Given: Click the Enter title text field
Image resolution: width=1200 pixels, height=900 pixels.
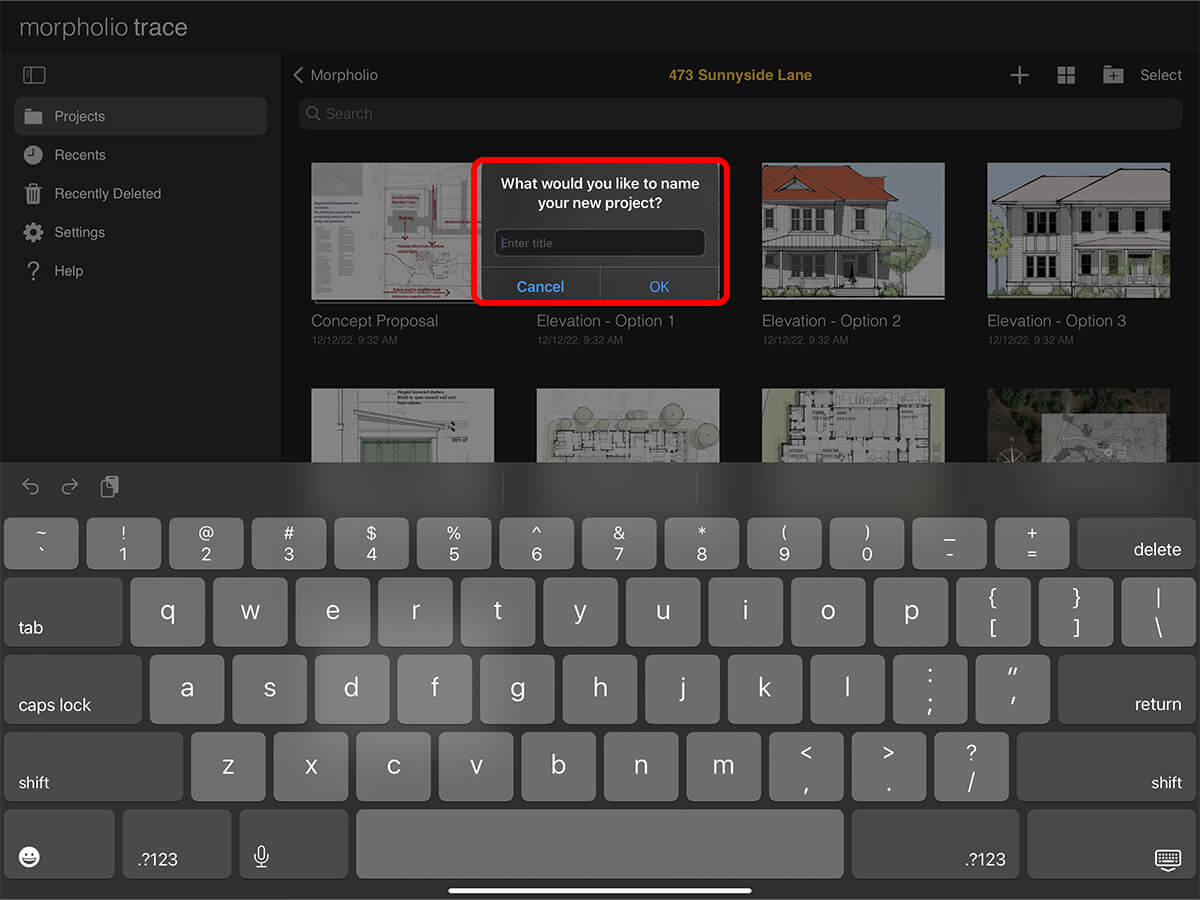Looking at the screenshot, I should pyautogui.click(x=600, y=243).
